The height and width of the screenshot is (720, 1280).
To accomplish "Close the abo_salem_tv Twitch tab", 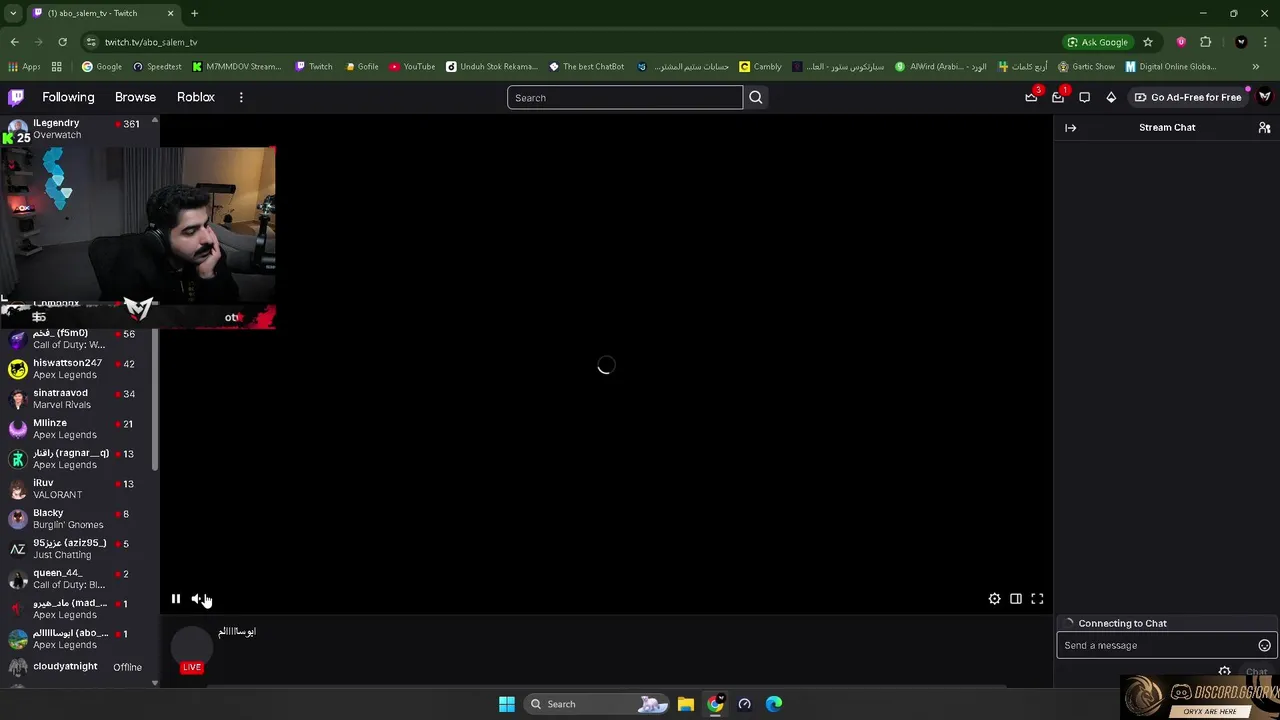I will tap(170, 13).
